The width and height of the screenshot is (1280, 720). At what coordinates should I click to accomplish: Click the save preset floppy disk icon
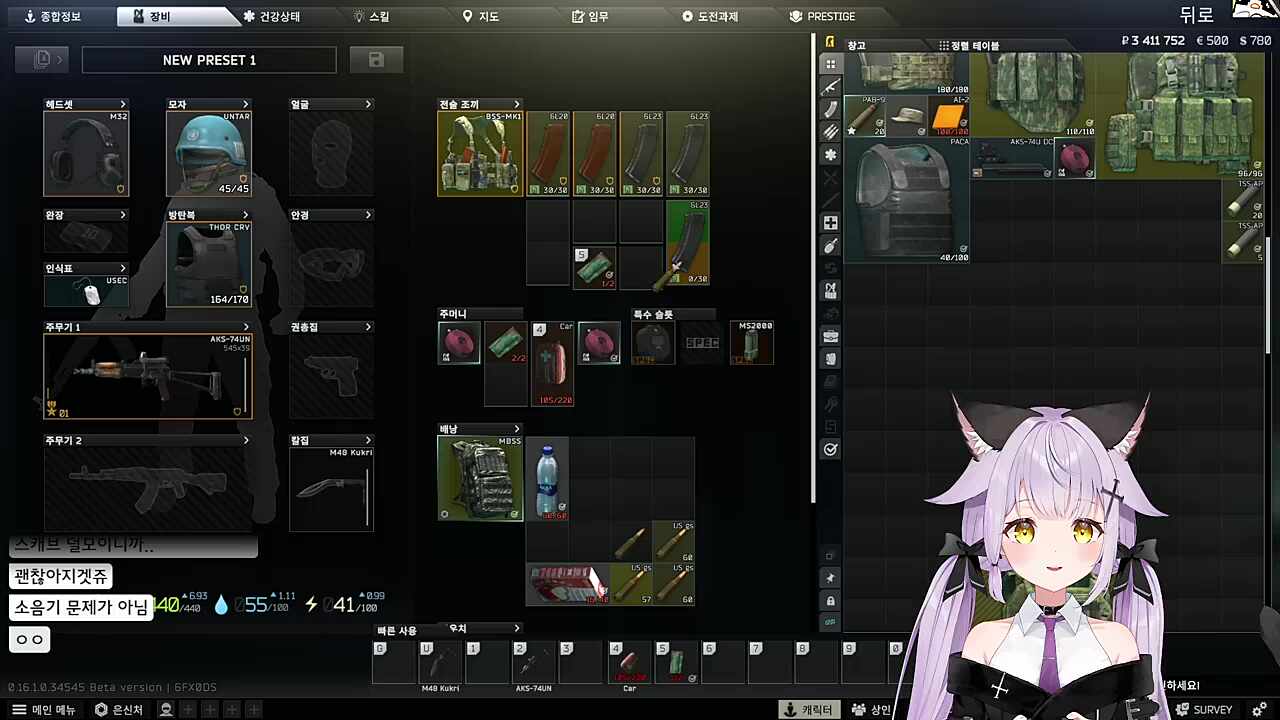coord(376,60)
